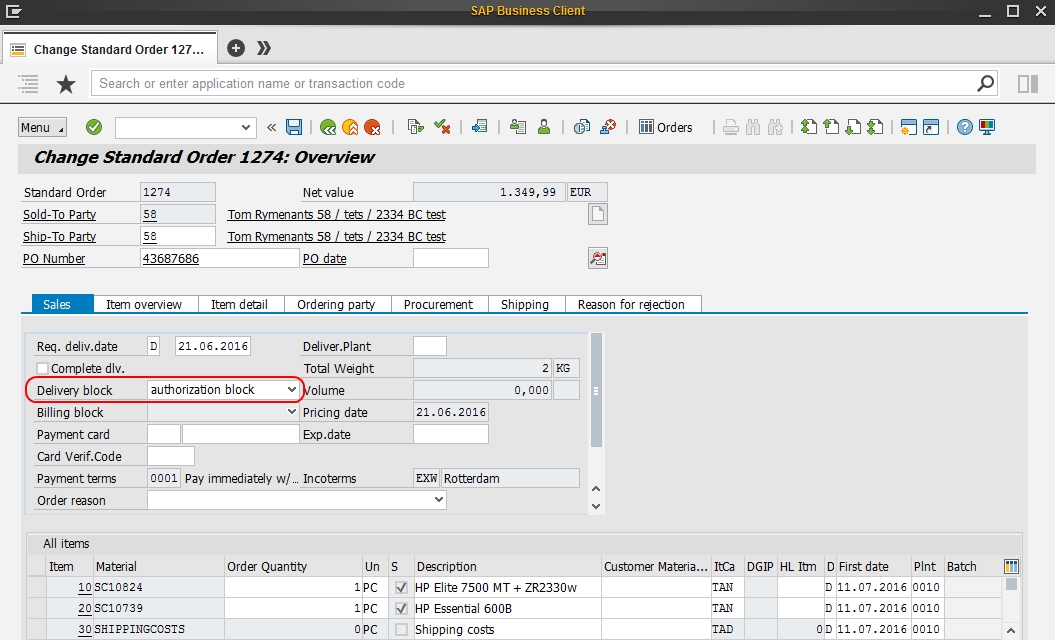The image size is (1055, 640).
Task: Go to Previous Page icon
Action: (x=831, y=127)
